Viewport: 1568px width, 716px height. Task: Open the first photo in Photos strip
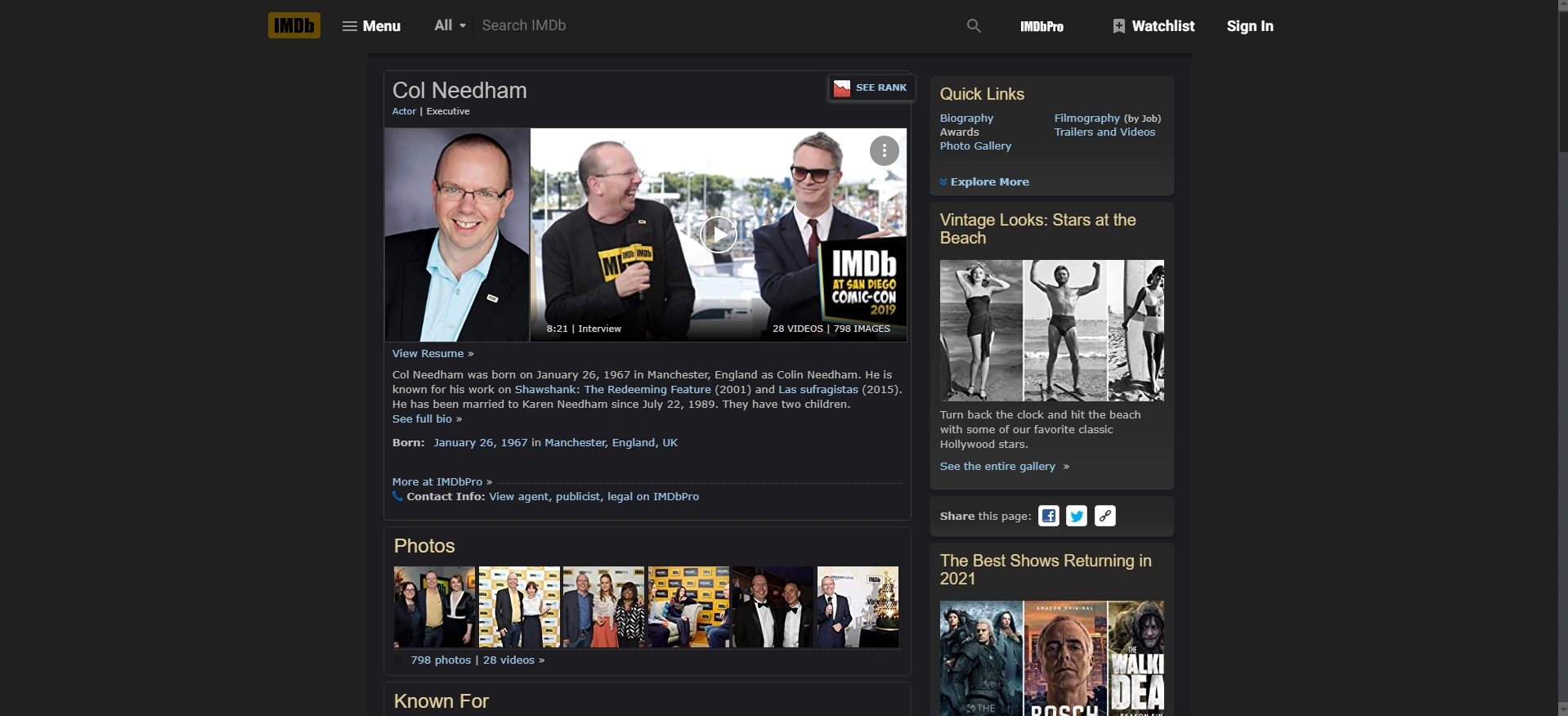click(x=434, y=607)
